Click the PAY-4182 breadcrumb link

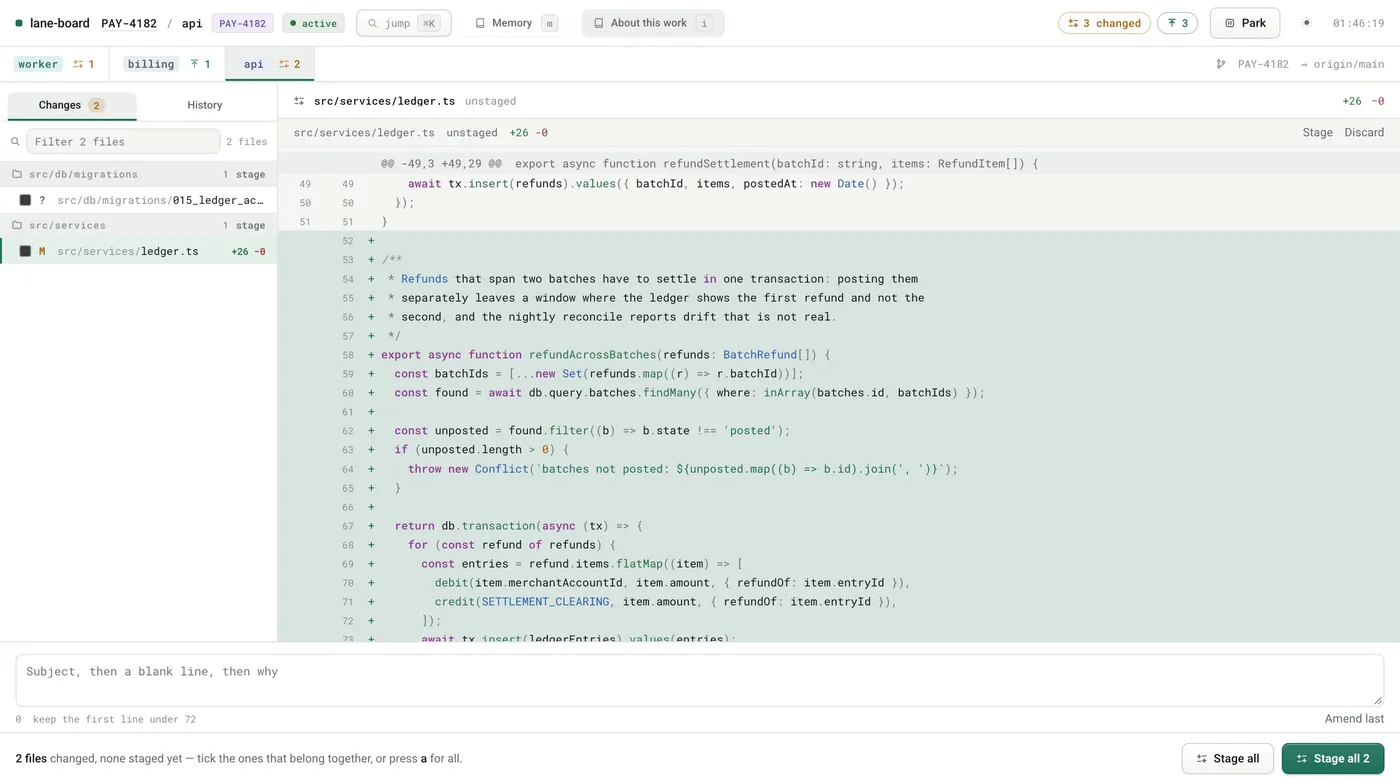[129, 23]
